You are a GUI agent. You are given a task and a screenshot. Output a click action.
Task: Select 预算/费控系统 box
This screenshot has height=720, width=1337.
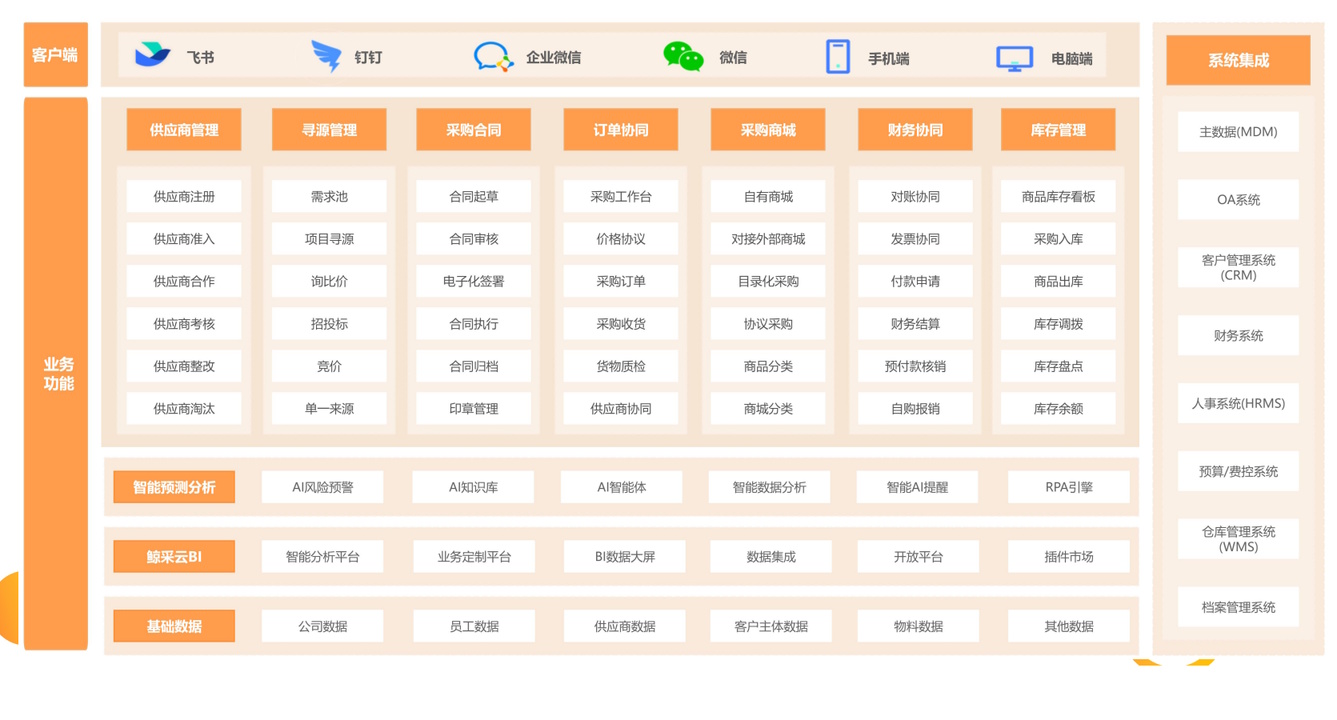point(1238,471)
